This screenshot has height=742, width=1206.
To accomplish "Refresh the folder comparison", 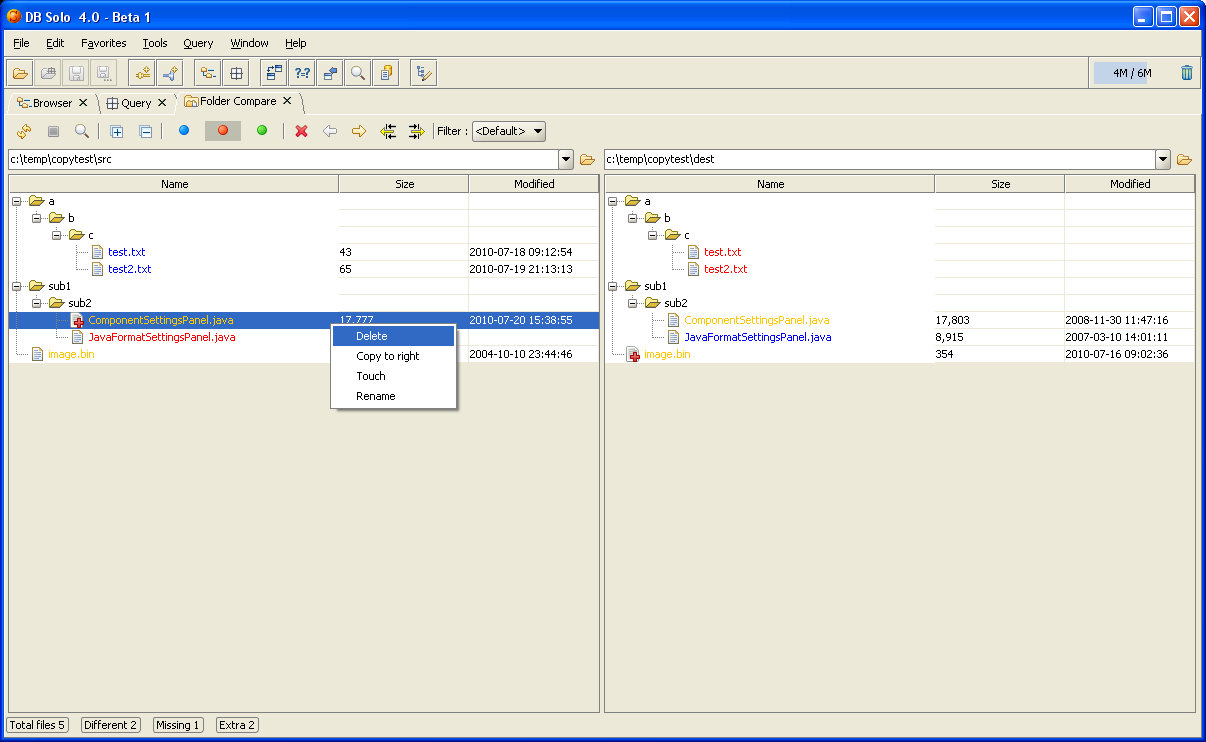I will coord(25,131).
